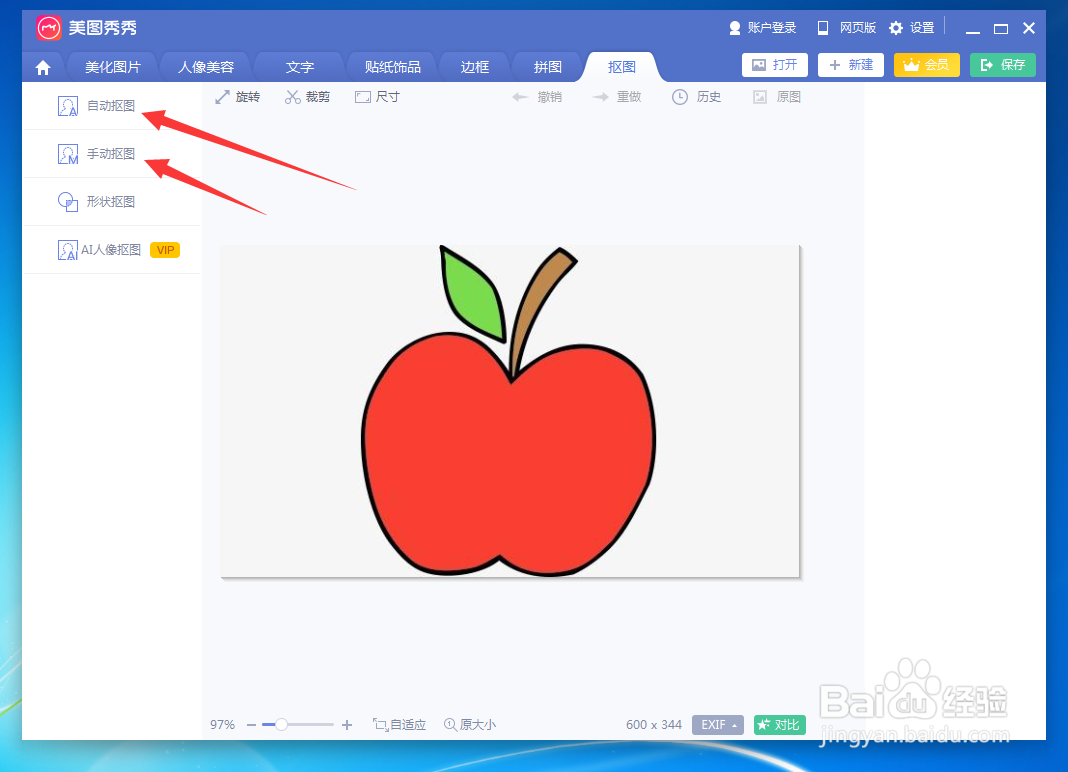The width and height of the screenshot is (1068, 772).
Task: Select the 旋转 rotate tool
Action: tap(238, 96)
